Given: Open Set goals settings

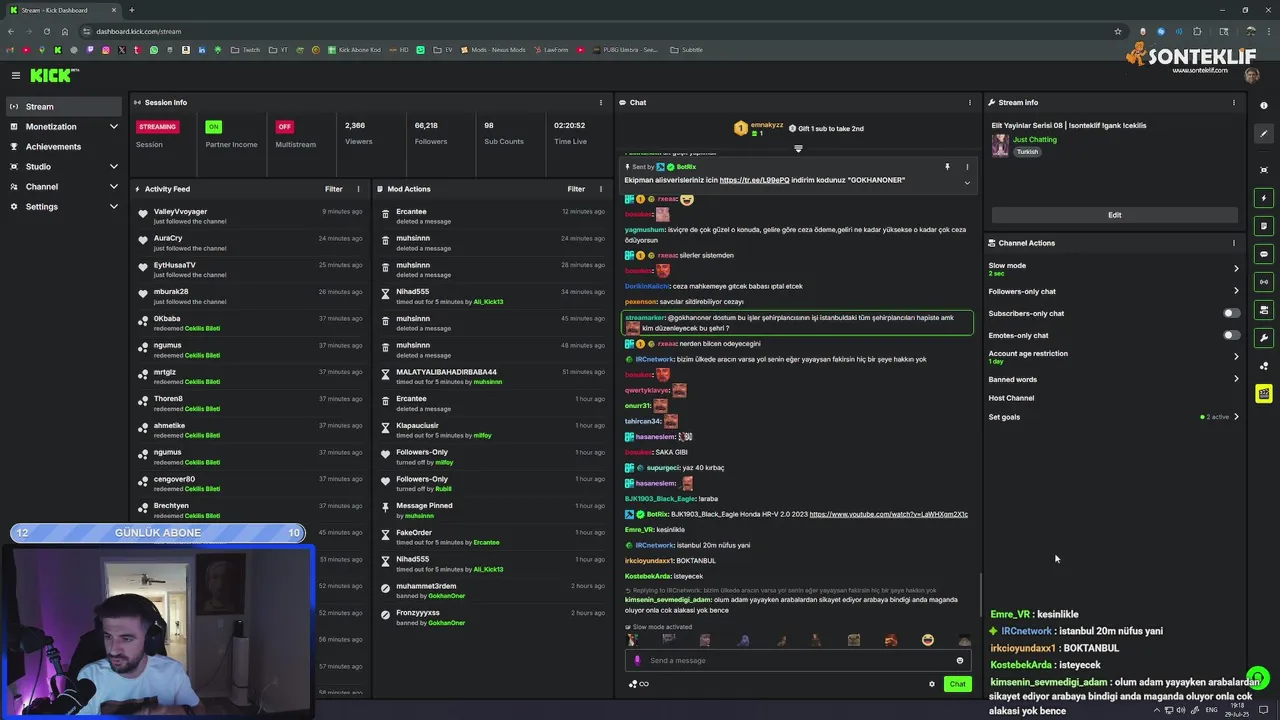Looking at the screenshot, I should [x=1113, y=417].
